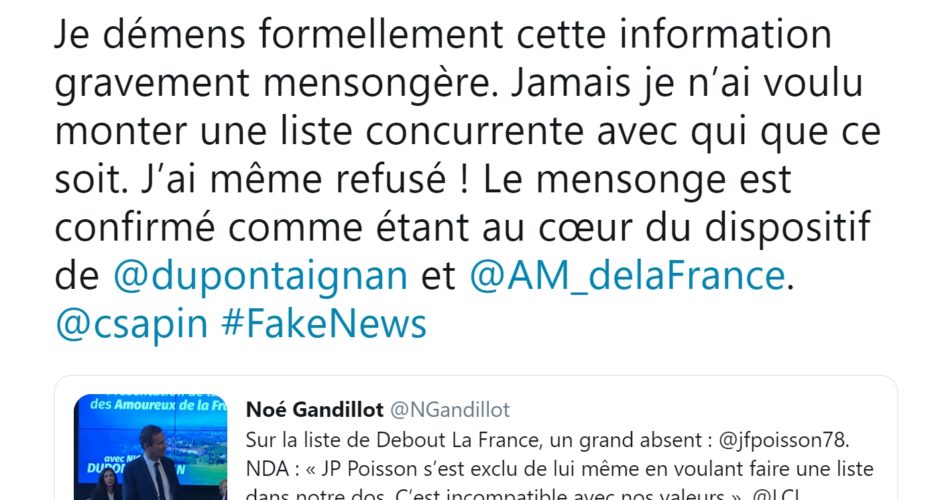Select the main tweet text starting 'Je démens formellement'
Image resolution: width=940 pixels, height=500 pixels.
(x=468, y=180)
